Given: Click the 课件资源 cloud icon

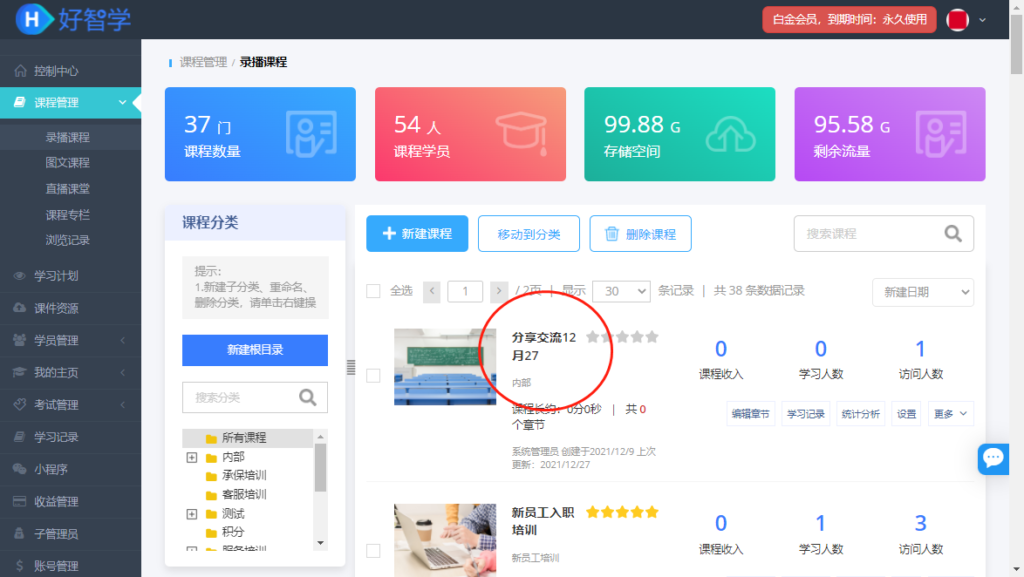Looking at the screenshot, I should (x=20, y=307).
